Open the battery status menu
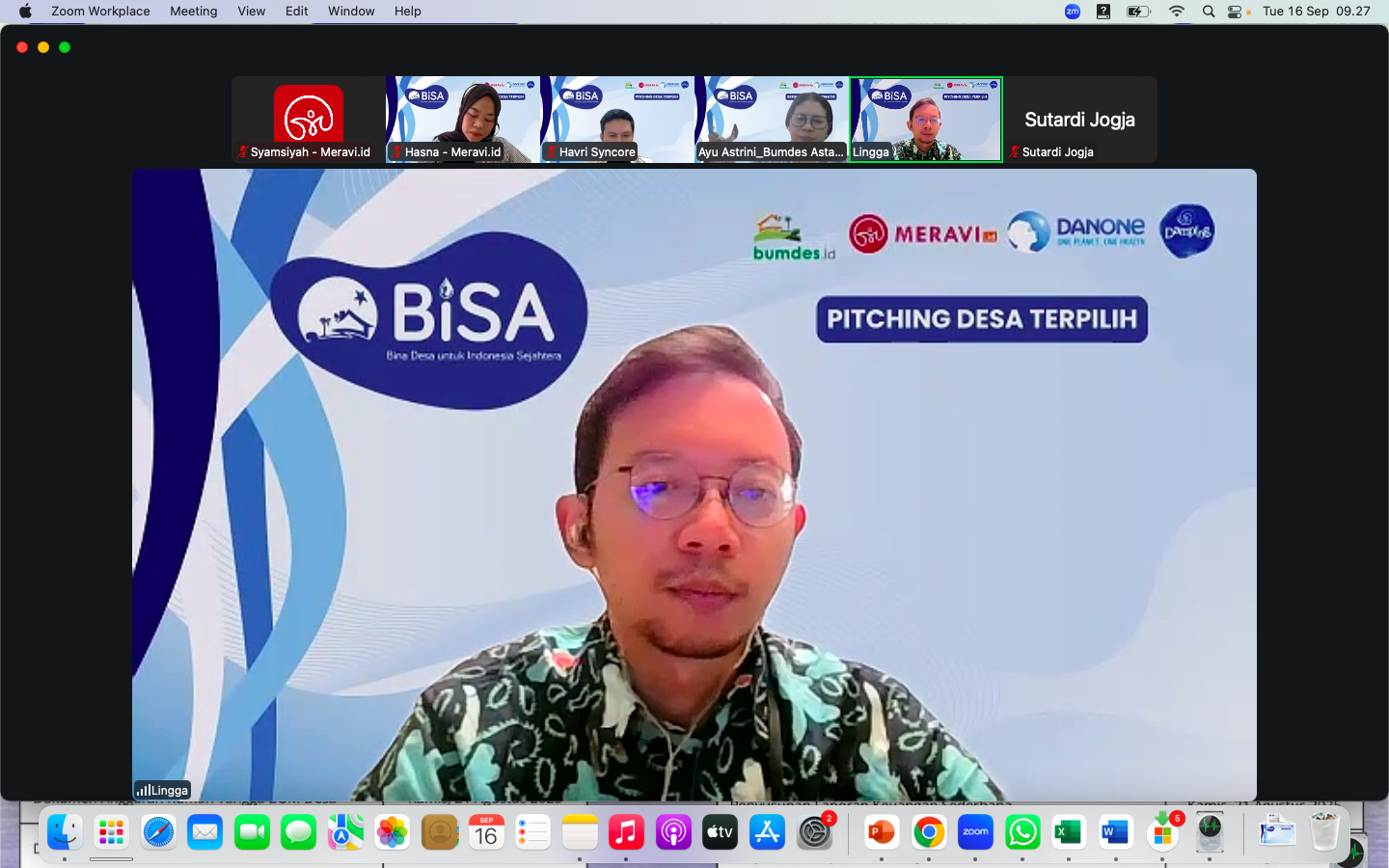 click(x=1138, y=12)
